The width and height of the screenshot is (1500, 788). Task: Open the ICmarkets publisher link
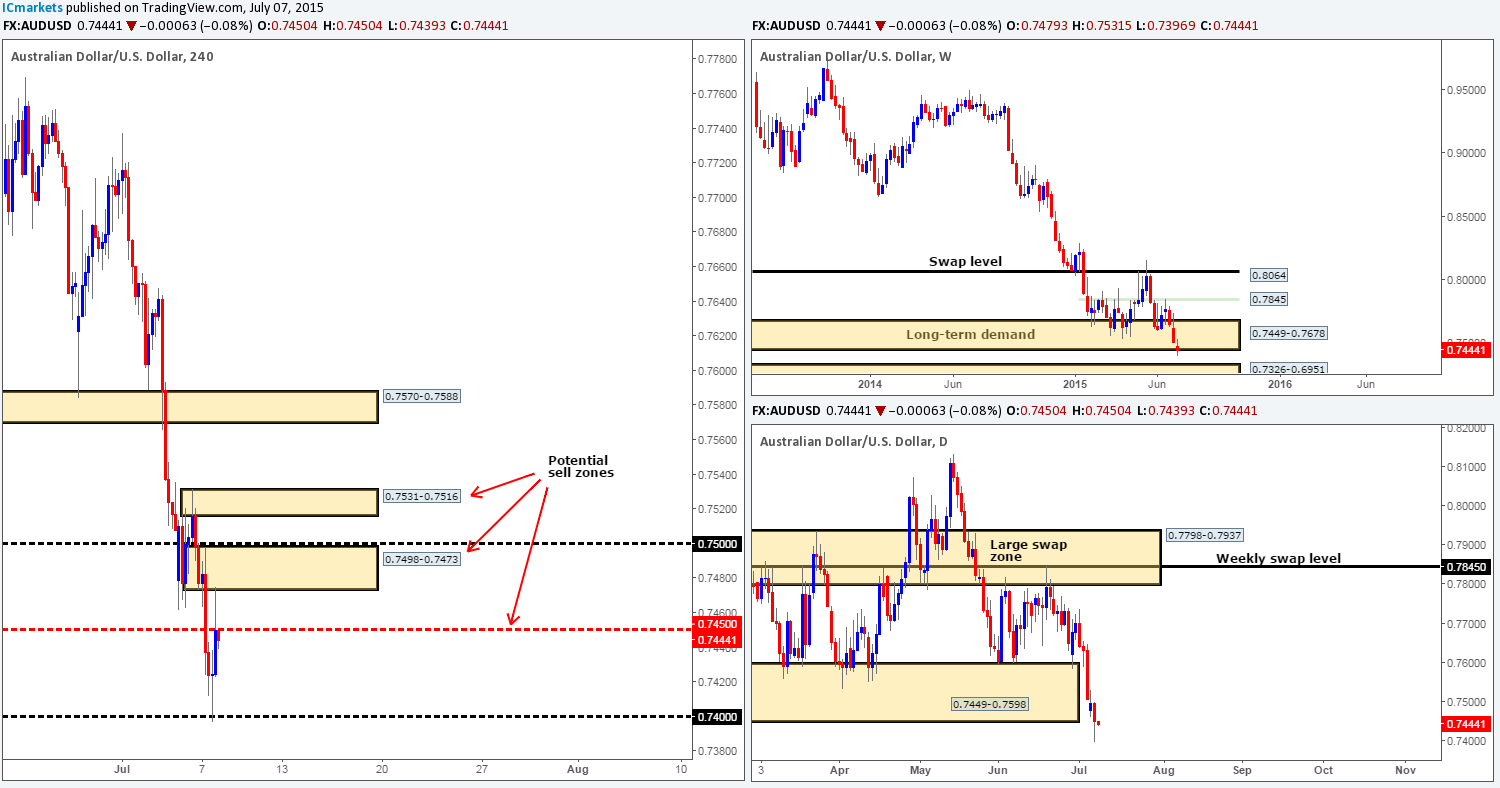pyautogui.click(x=32, y=7)
